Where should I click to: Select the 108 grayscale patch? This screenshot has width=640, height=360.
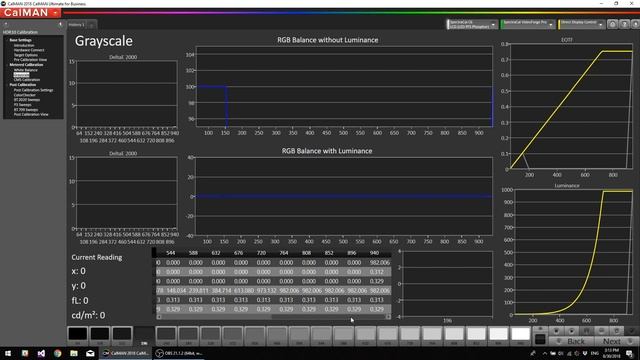pyautogui.click(x=100, y=336)
